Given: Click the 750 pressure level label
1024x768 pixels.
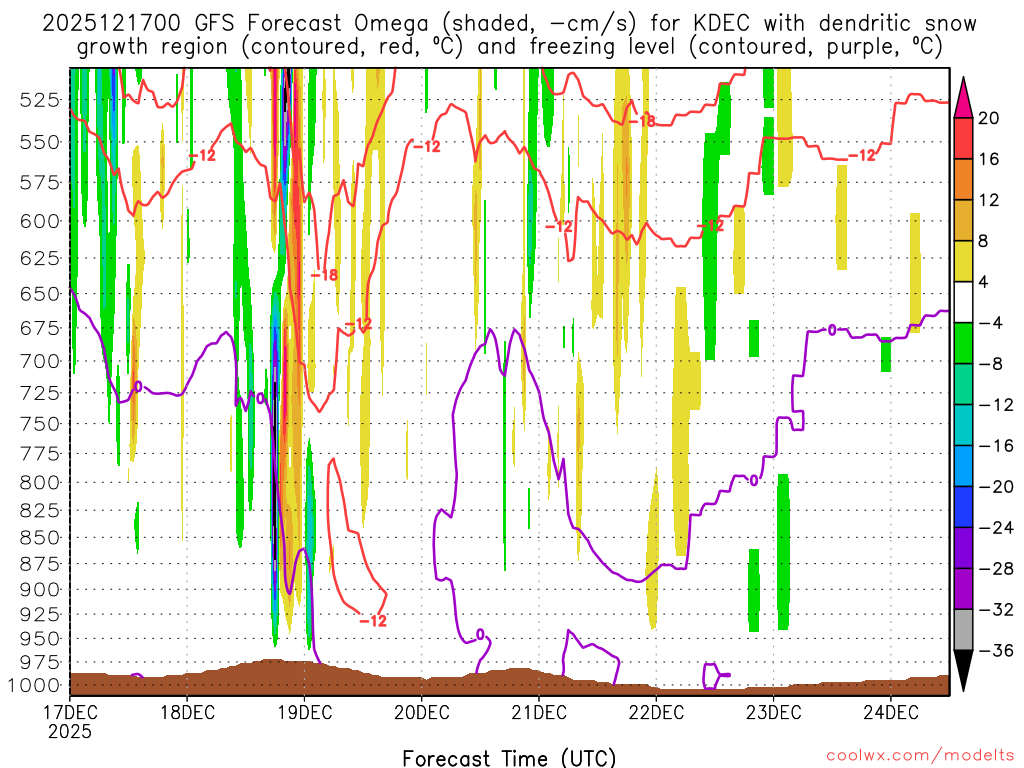Looking at the screenshot, I should click(x=39, y=424).
